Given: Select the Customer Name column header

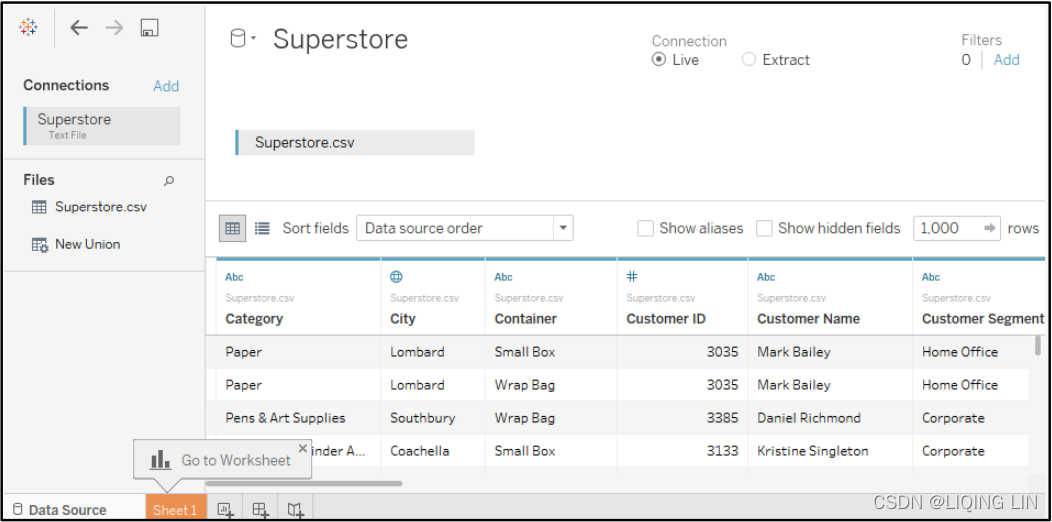Looking at the screenshot, I should [x=808, y=319].
